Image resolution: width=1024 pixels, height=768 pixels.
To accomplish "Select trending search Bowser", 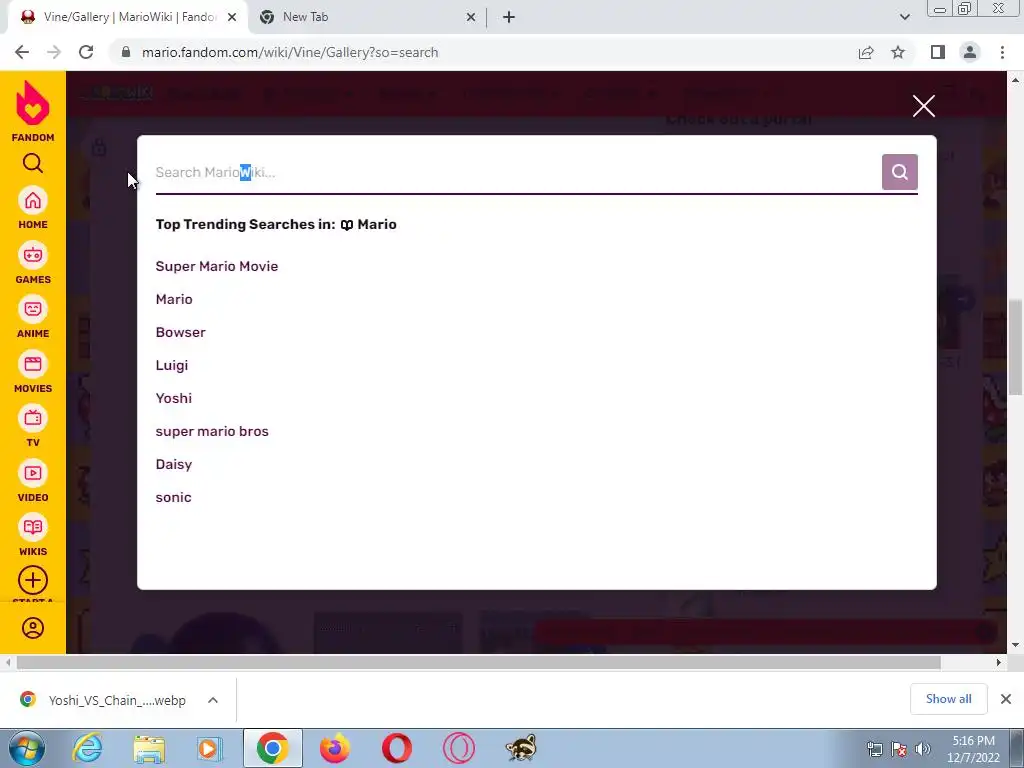I will point(180,332).
